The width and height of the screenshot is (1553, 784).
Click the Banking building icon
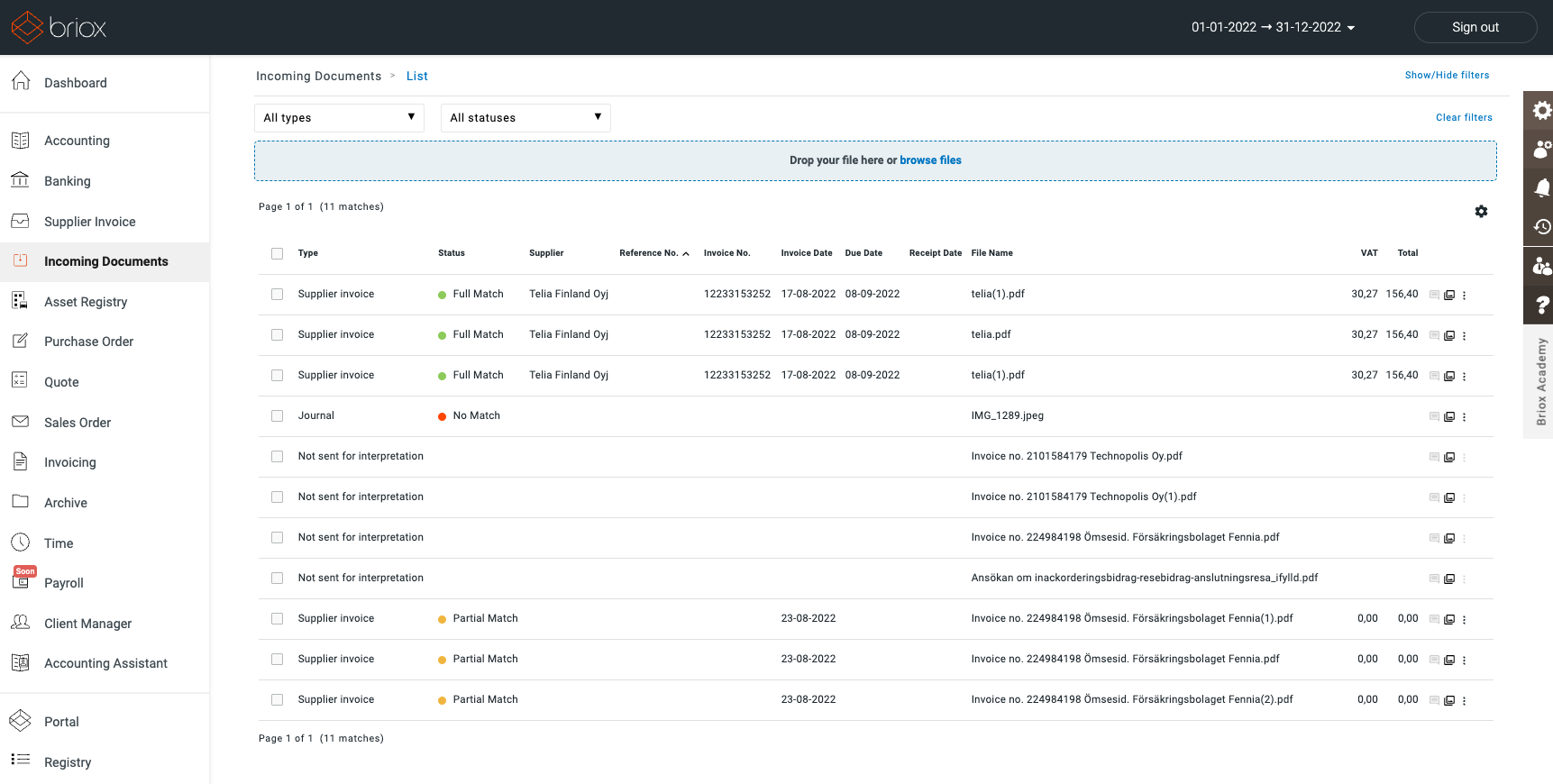20,179
